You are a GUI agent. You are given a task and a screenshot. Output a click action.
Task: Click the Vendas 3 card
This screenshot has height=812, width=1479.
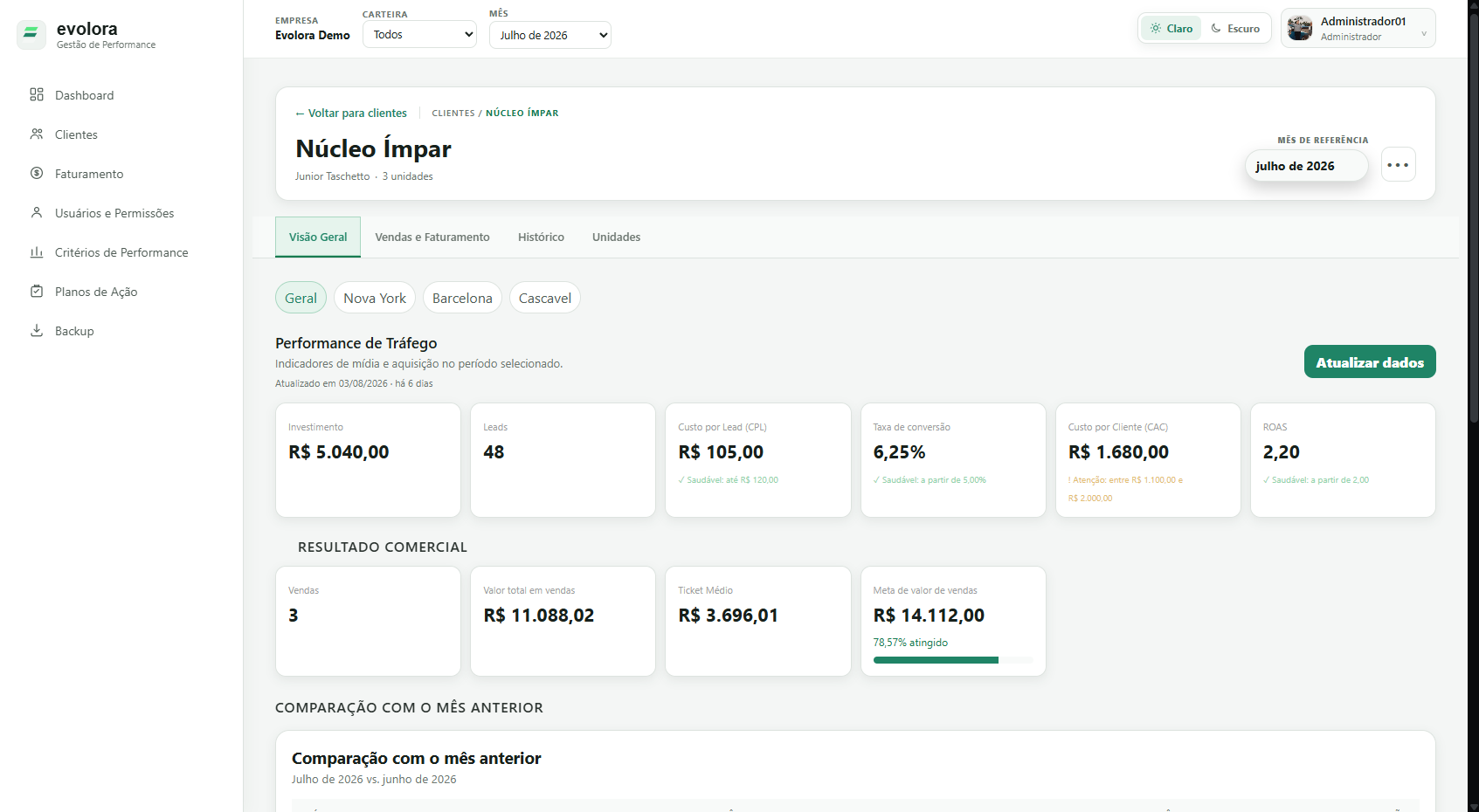368,621
